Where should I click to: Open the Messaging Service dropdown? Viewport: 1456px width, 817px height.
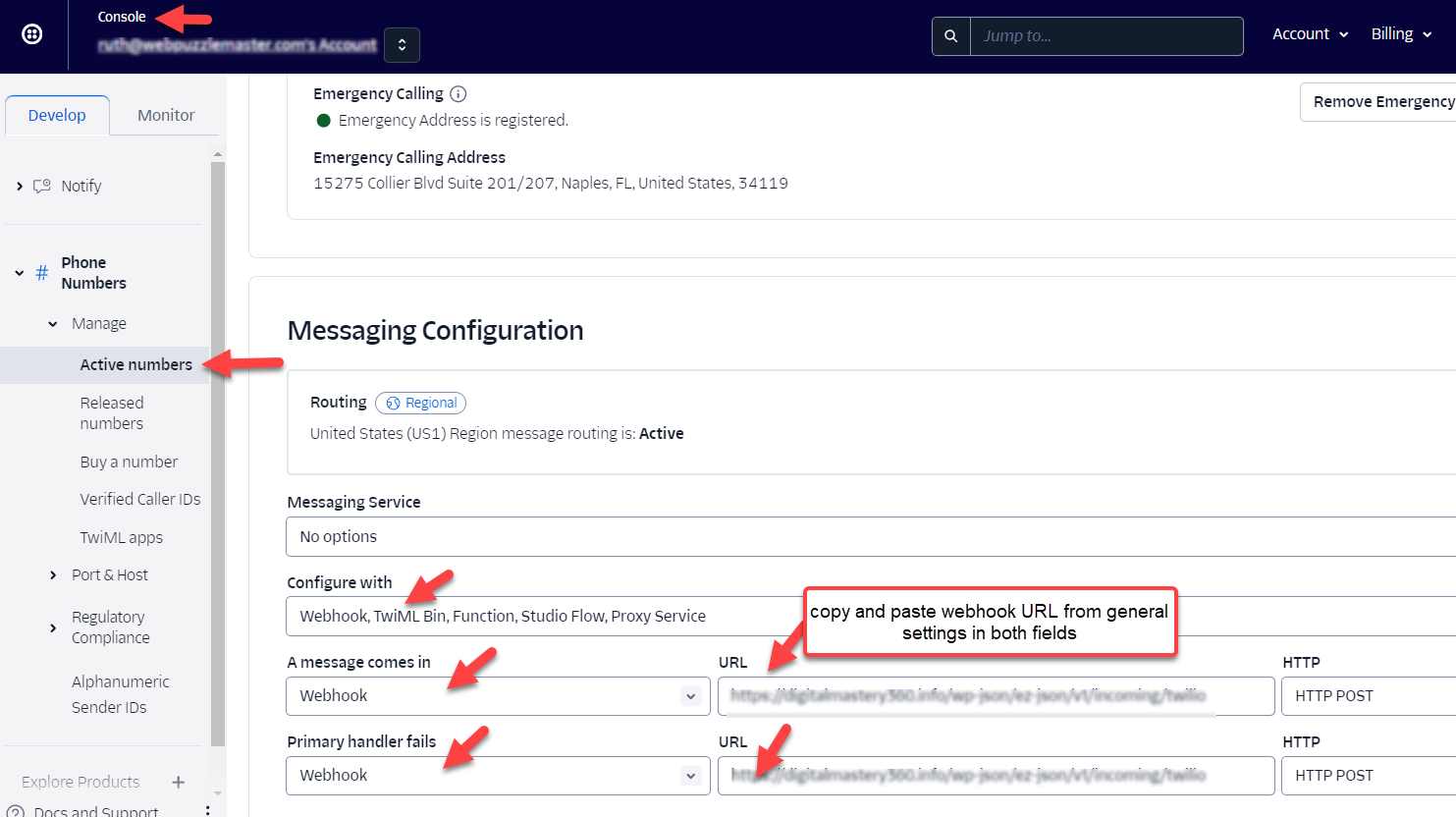coord(871,536)
